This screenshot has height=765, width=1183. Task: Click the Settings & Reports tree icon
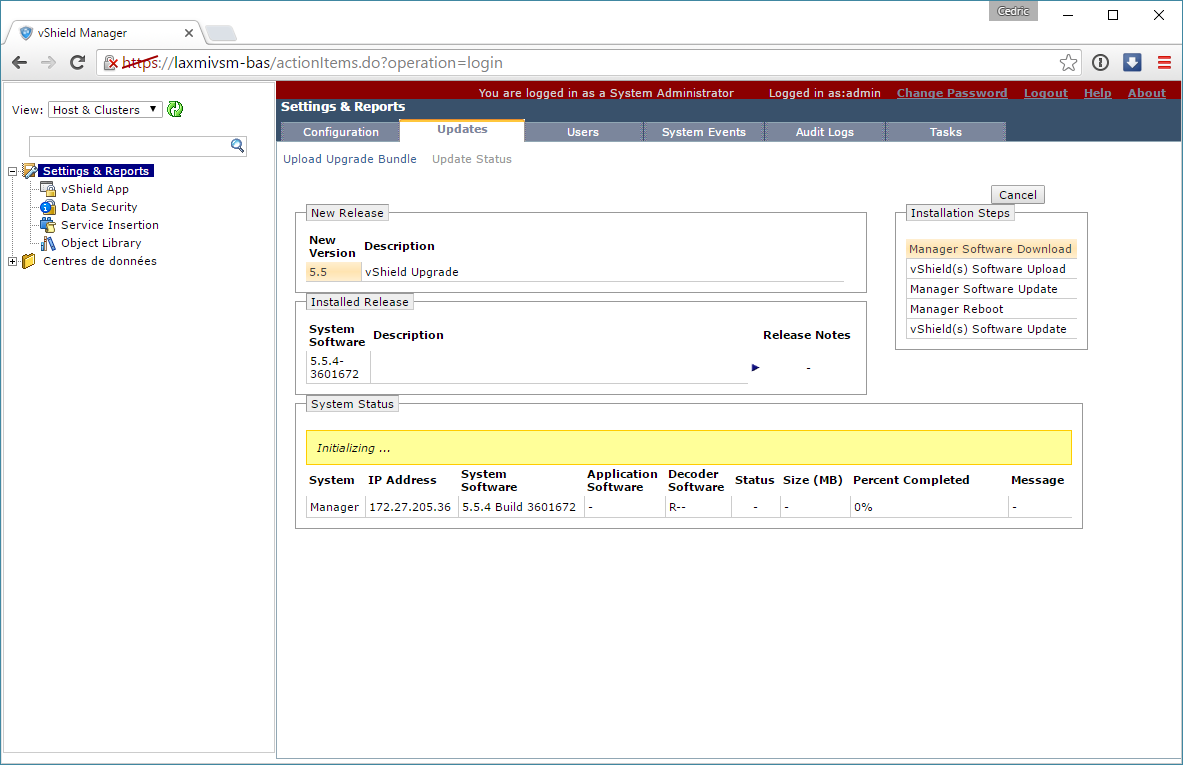29,171
